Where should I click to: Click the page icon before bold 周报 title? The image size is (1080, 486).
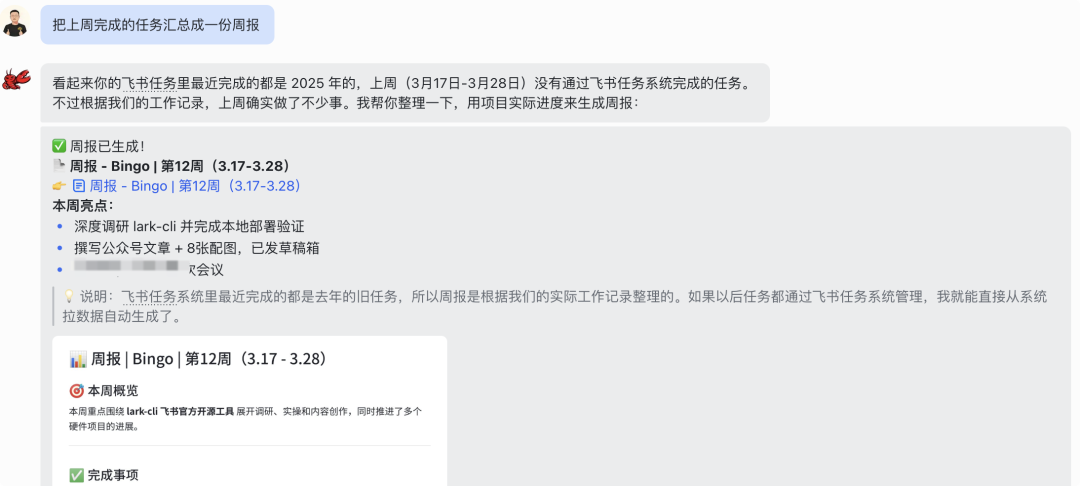[58, 166]
